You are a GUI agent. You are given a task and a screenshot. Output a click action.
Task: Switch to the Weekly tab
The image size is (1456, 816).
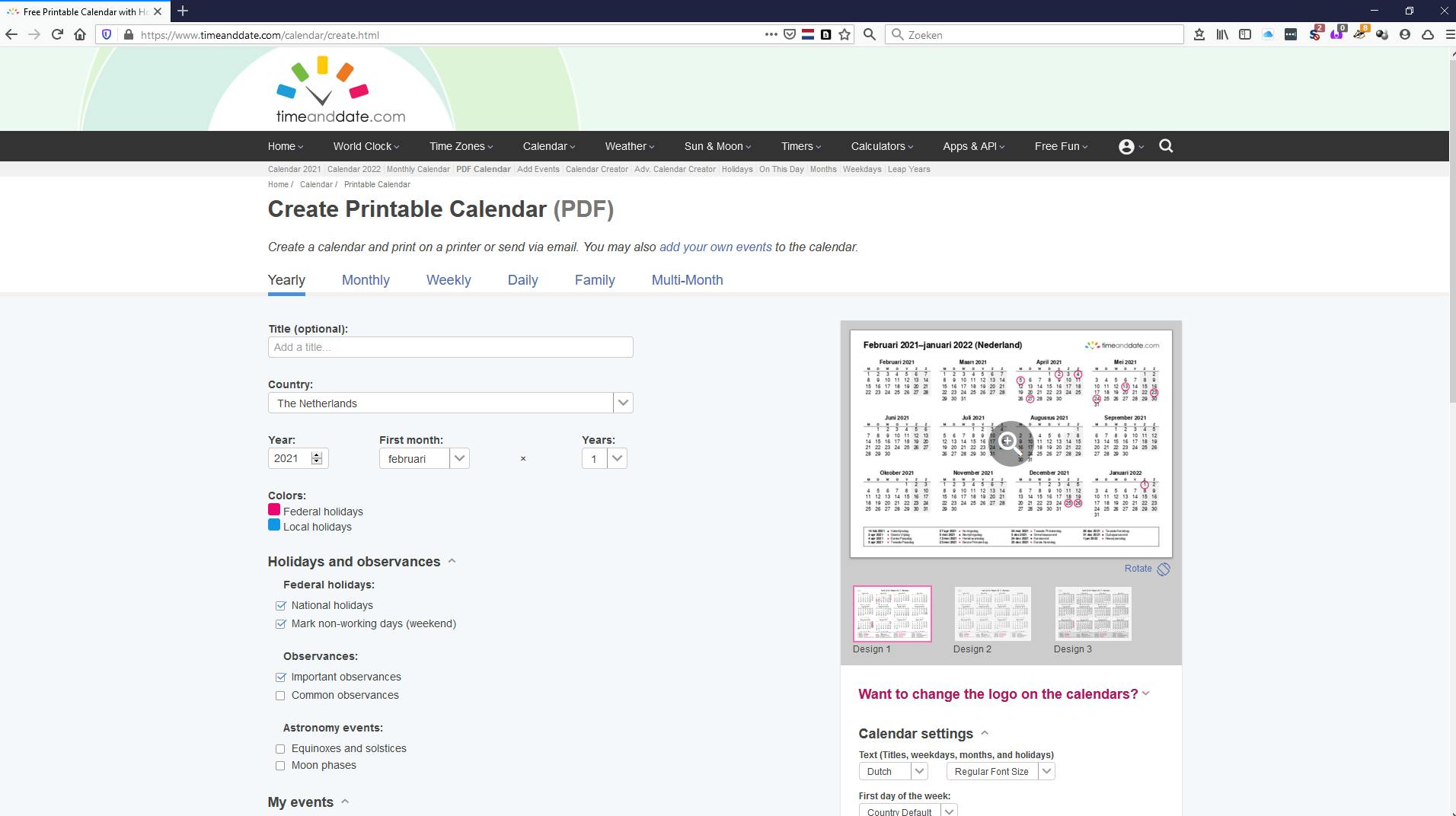449,280
